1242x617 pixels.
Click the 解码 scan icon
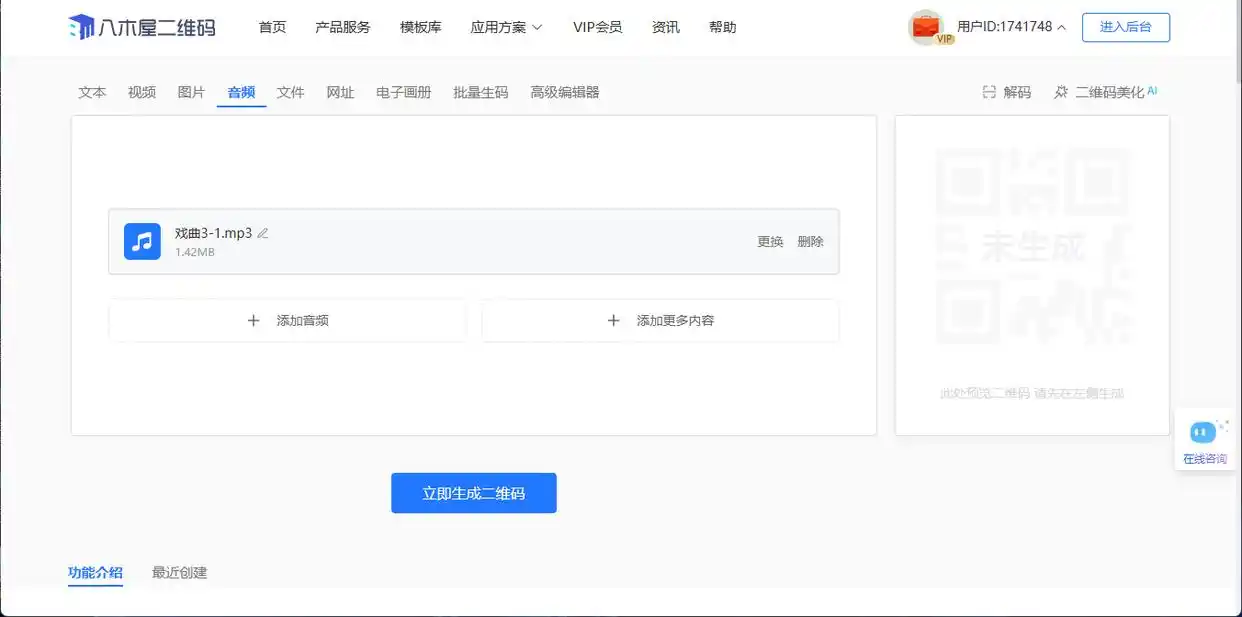tap(989, 92)
